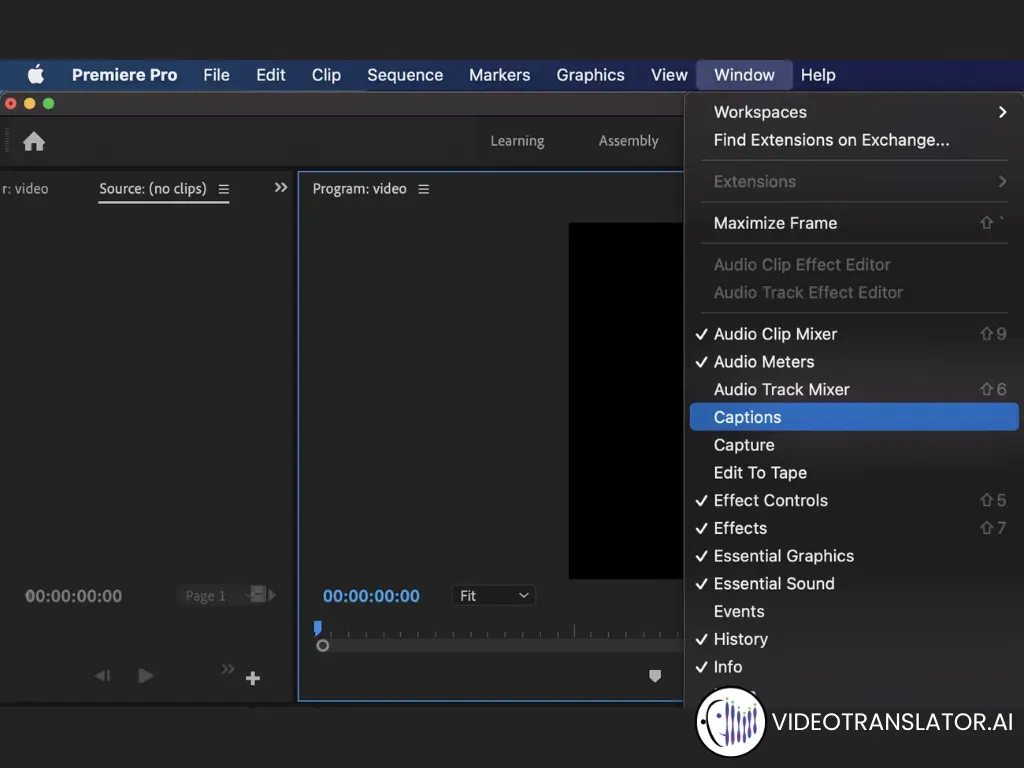Open the Help menu

click(818, 75)
